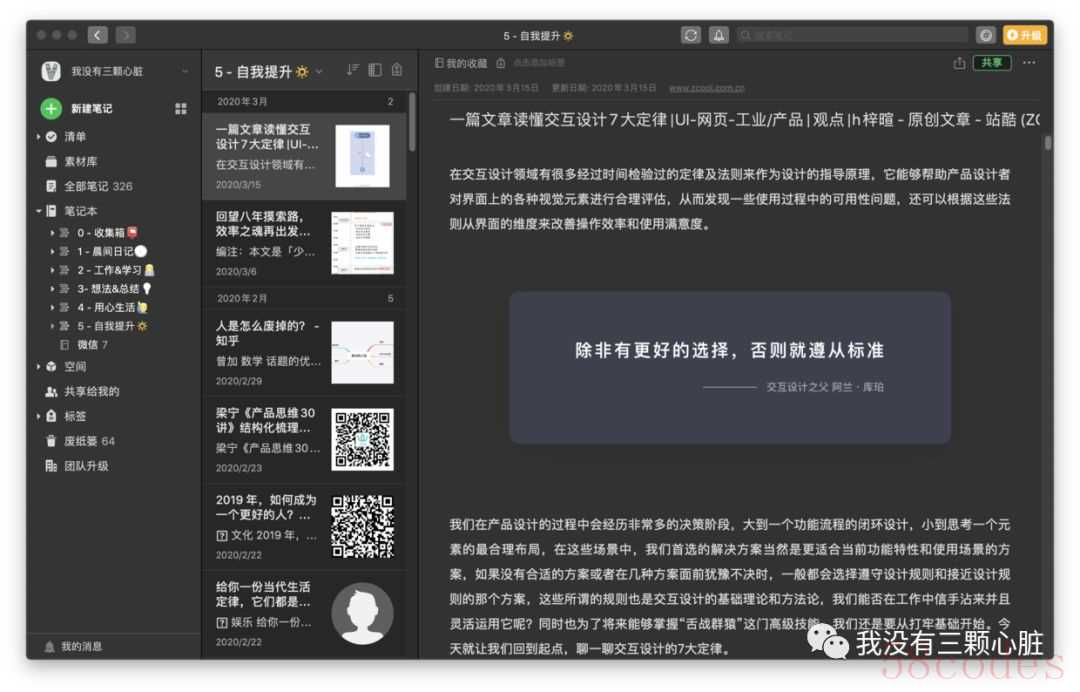Open note list sort options icon

352,70
